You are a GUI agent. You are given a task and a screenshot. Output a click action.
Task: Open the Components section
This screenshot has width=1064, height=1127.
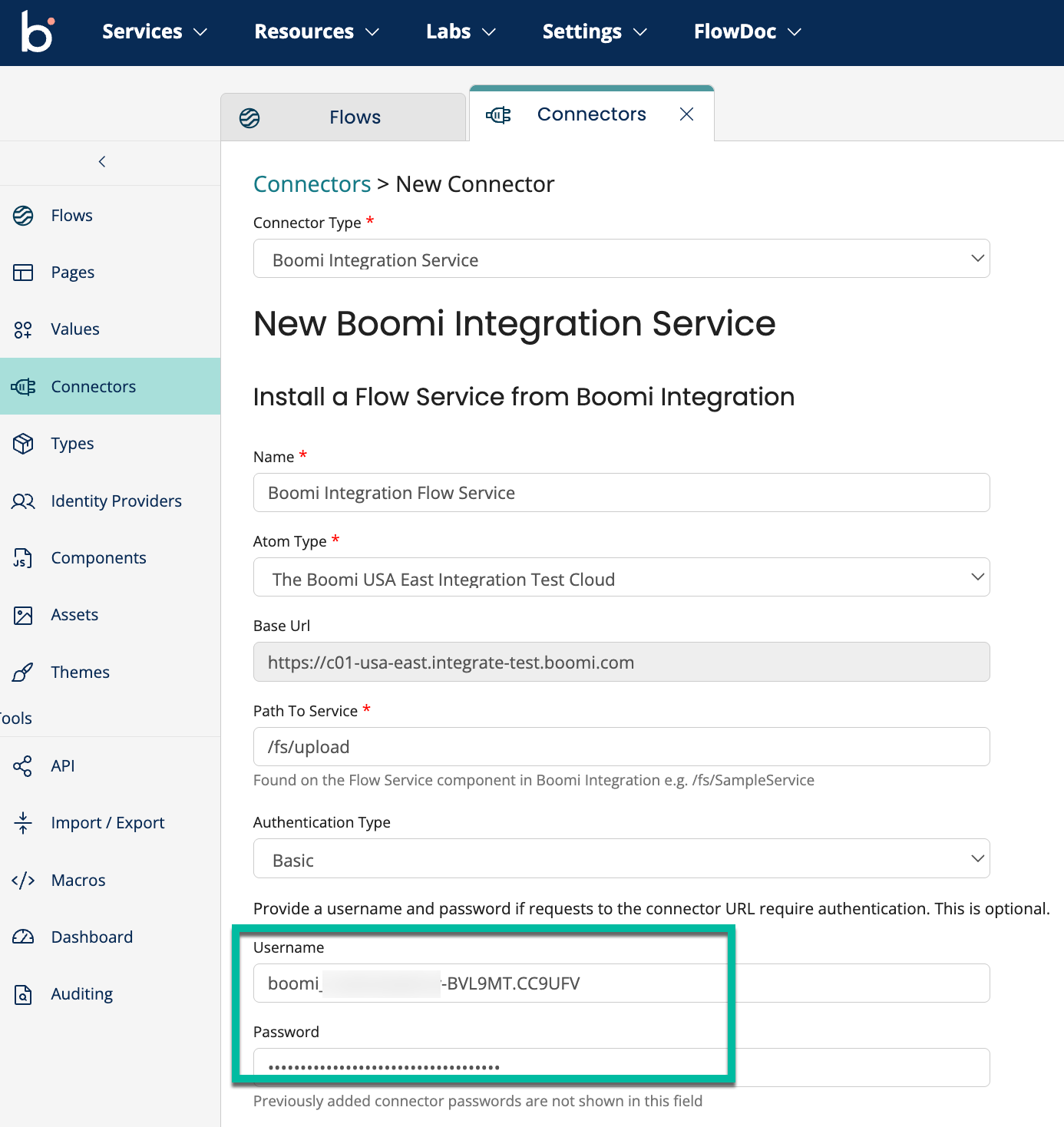pyautogui.click(x=98, y=557)
